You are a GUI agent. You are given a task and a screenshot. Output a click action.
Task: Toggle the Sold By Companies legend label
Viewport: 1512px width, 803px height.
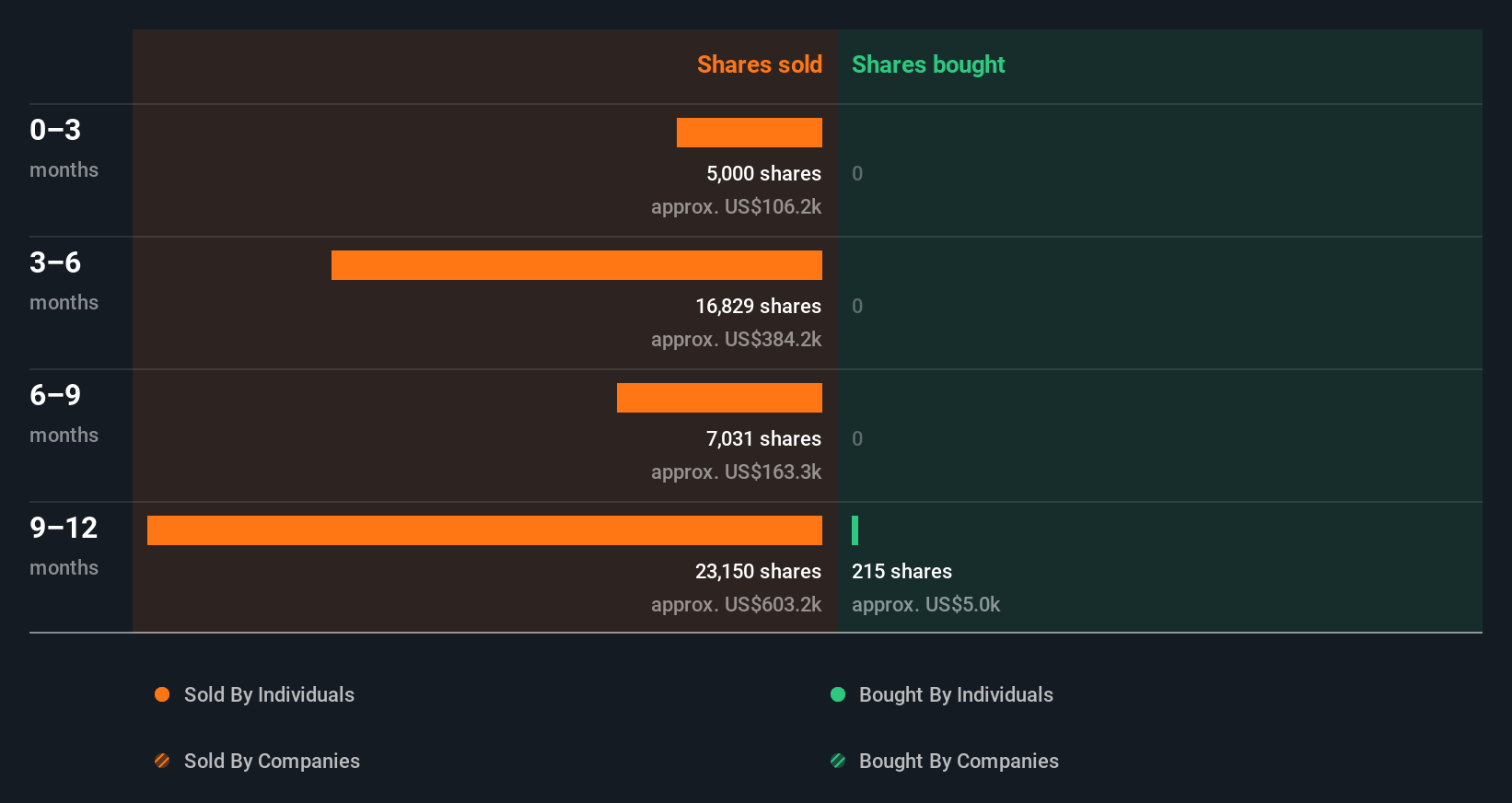pos(272,761)
